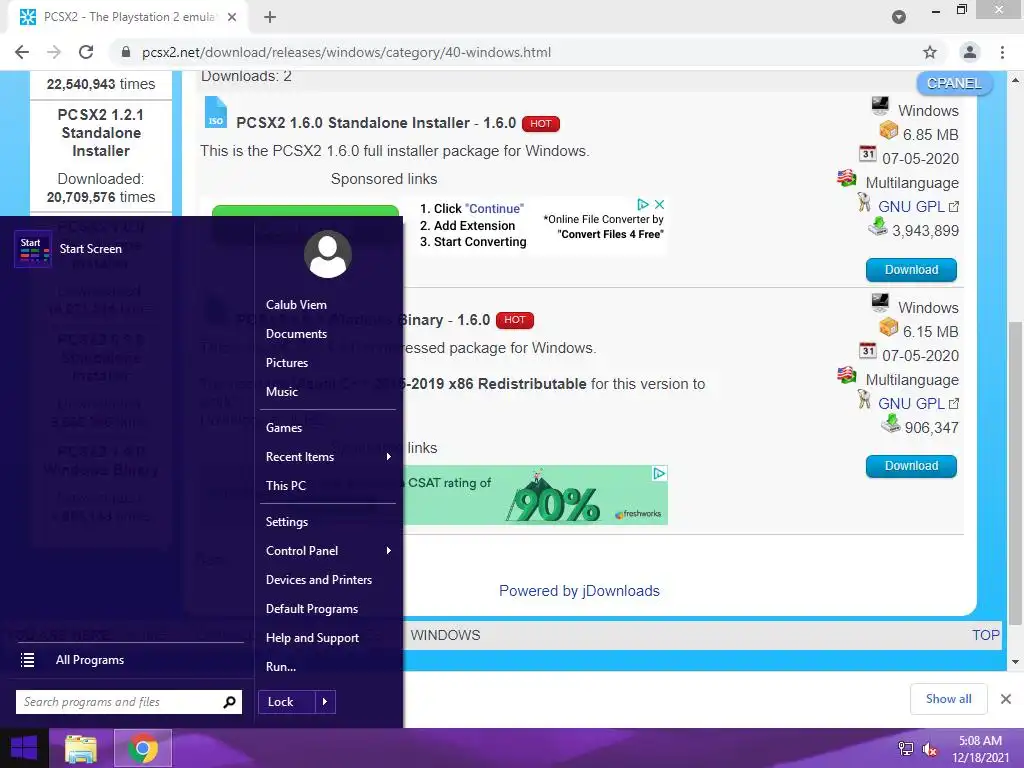Open the Run... dialog
The height and width of the screenshot is (768, 1024).
pyautogui.click(x=281, y=667)
